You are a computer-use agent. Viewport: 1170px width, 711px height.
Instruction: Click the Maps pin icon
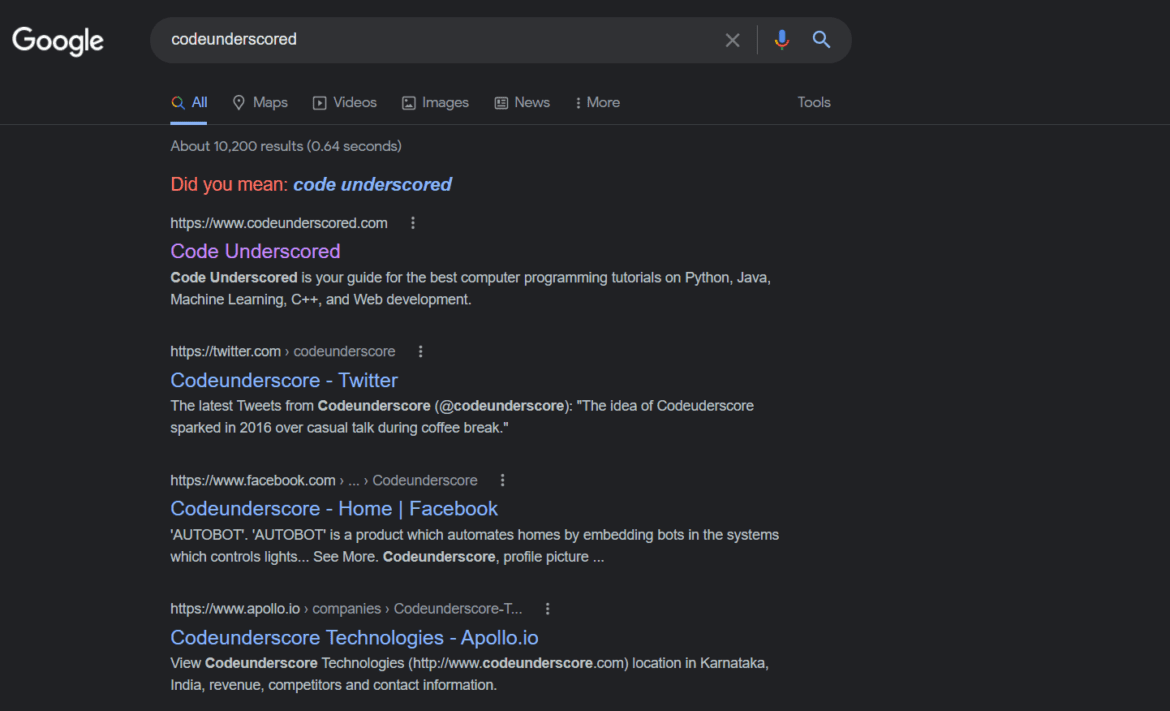coord(239,103)
